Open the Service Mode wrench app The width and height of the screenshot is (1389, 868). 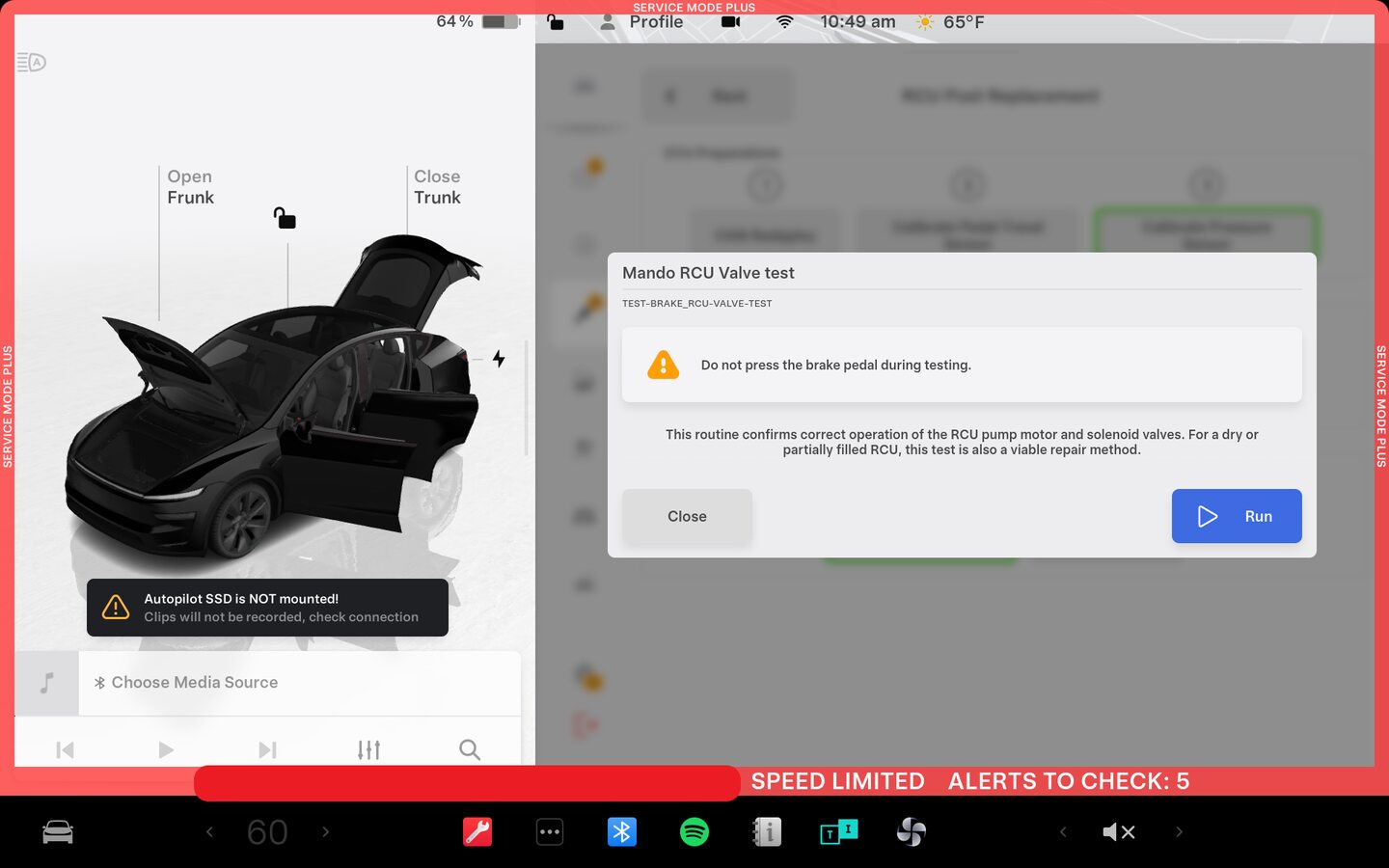pyautogui.click(x=477, y=831)
